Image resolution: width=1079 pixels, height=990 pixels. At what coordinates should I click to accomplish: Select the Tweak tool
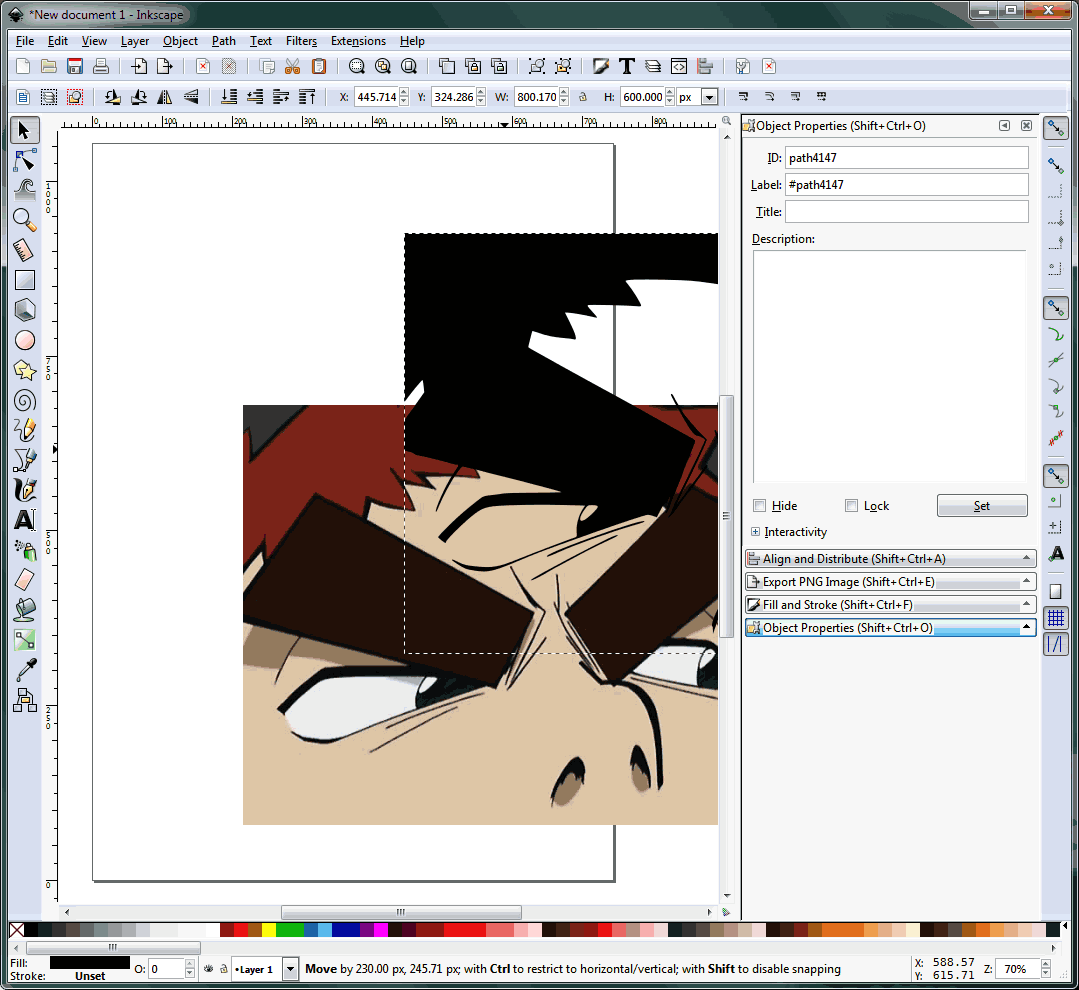pyautogui.click(x=24, y=191)
